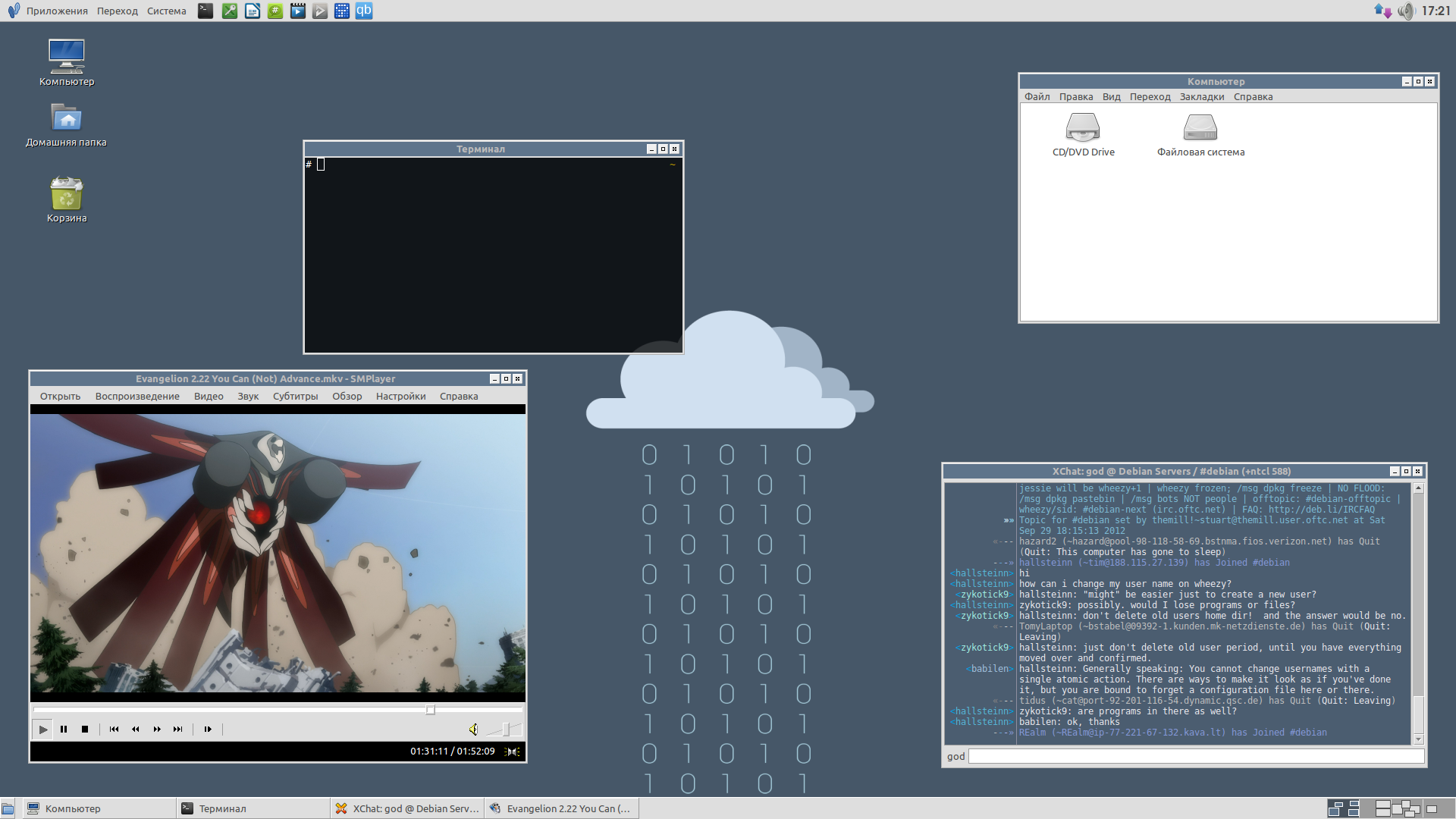Open the grey play-arrow media launcher

[x=320, y=11]
